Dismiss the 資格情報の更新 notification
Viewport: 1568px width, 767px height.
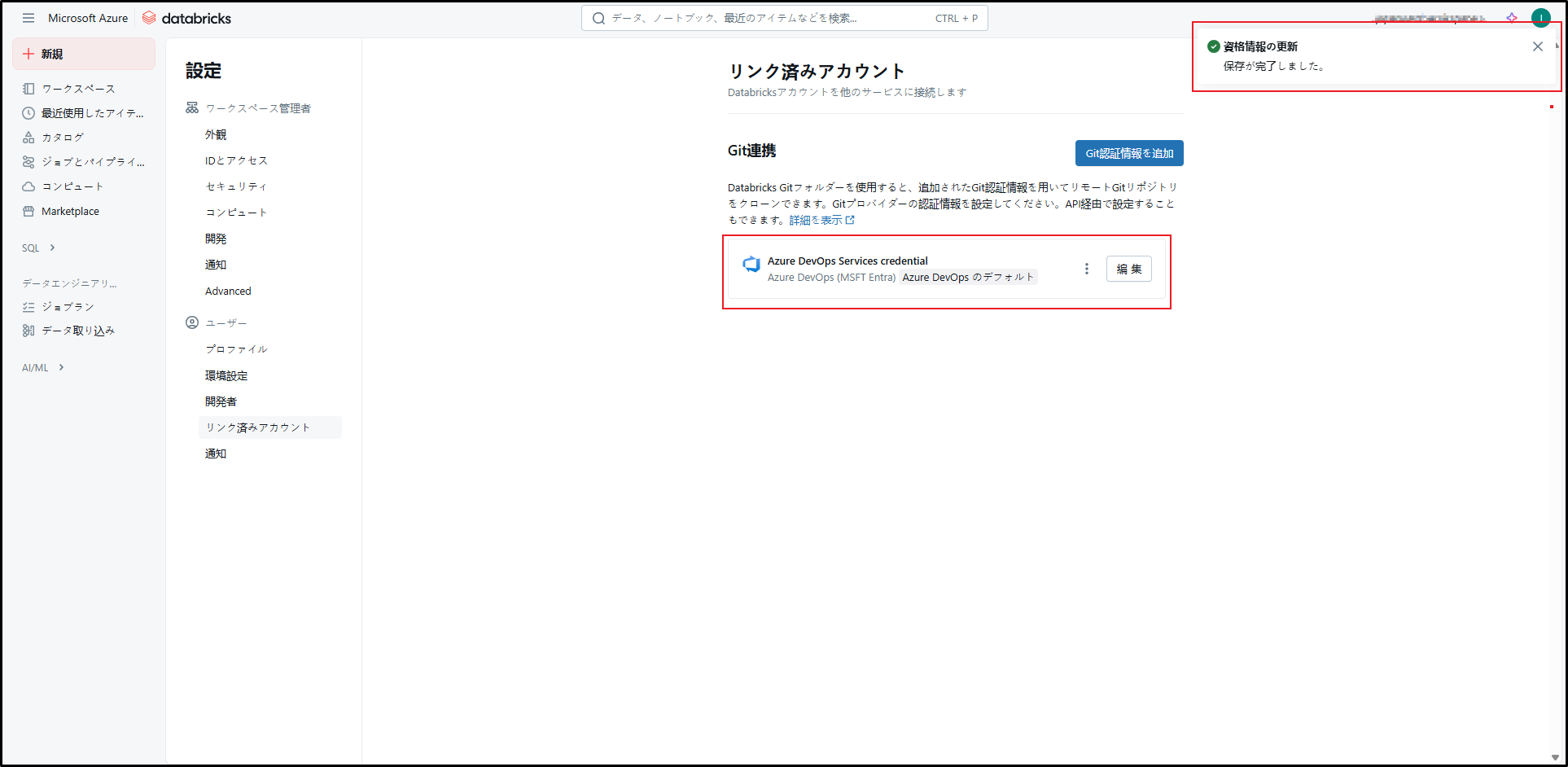pos(1537,46)
